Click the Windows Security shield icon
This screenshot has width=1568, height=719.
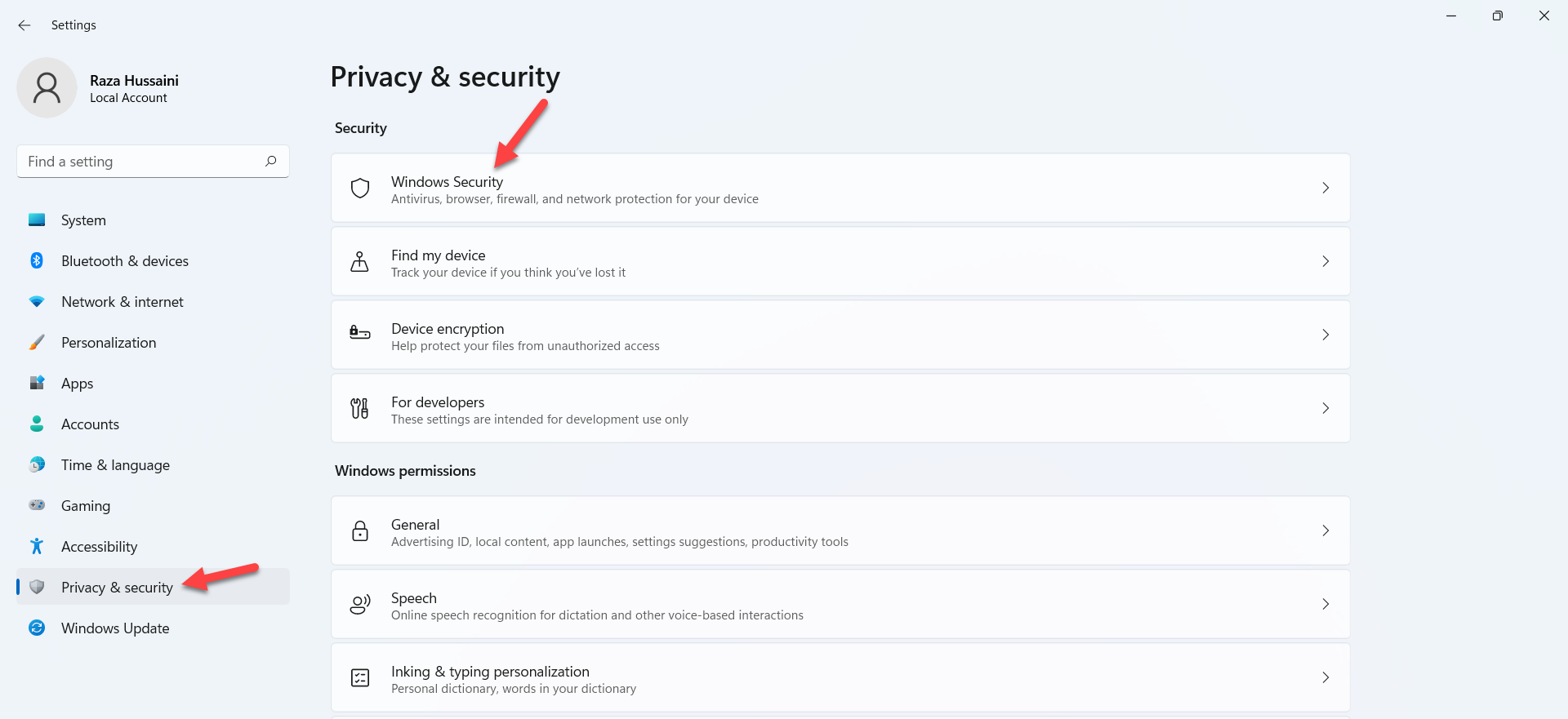tap(360, 189)
